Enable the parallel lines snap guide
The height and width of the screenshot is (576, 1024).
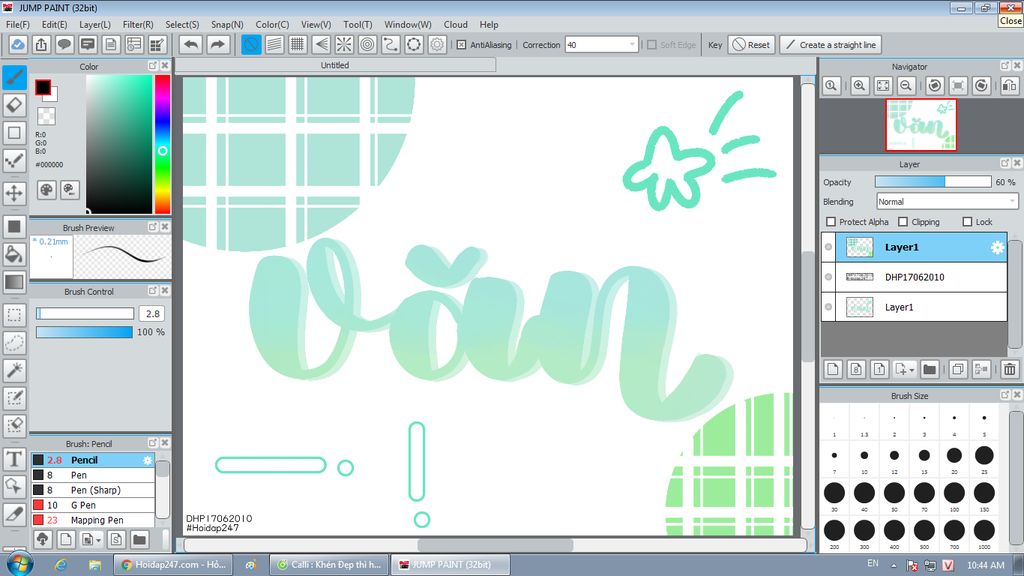(274, 44)
